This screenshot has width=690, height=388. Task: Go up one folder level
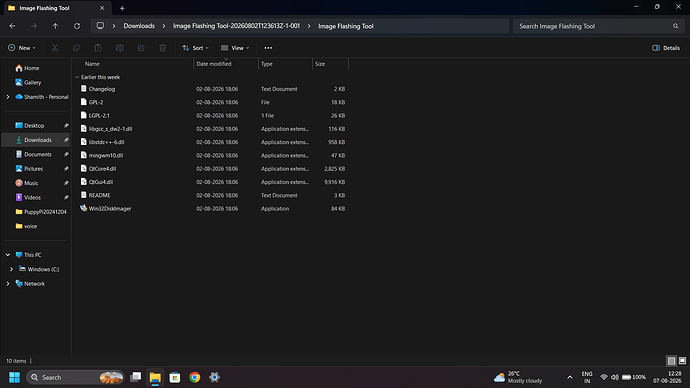[55, 26]
